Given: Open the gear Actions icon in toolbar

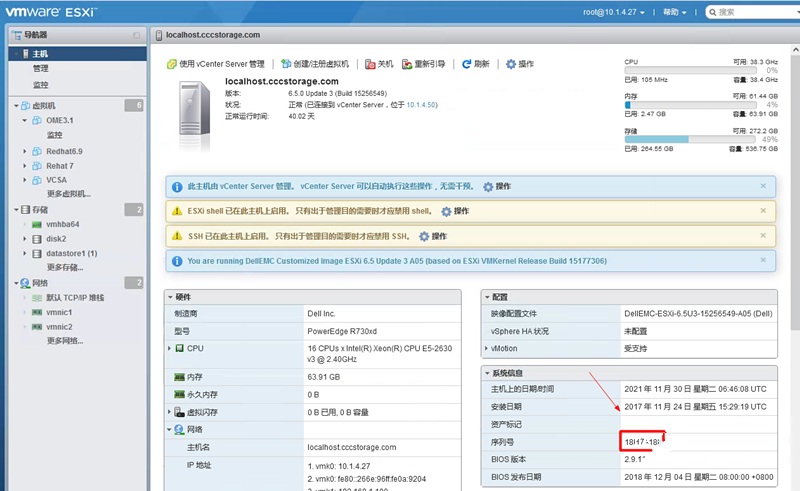Looking at the screenshot, I should point(511,64).
